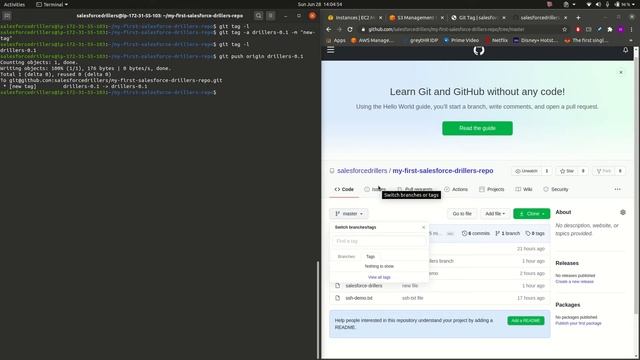Open the Terminal app menu in top bar
Screen dimensions: 640x360
click(x=52, y=4)
